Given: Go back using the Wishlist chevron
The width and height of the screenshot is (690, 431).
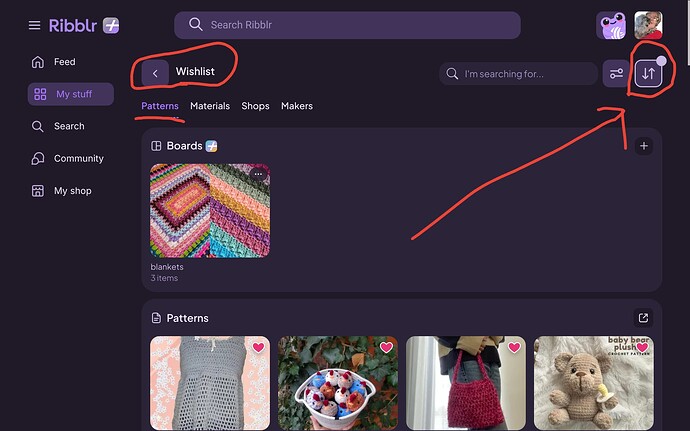Looking at the screenshot, I should [x=155, y=73].
